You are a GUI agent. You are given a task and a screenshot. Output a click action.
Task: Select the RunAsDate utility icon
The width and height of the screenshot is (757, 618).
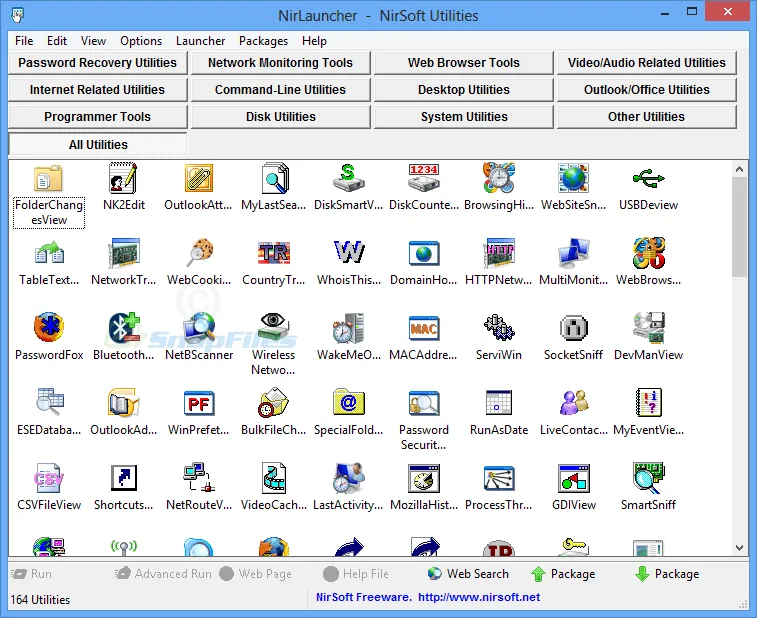click(499, 403)
